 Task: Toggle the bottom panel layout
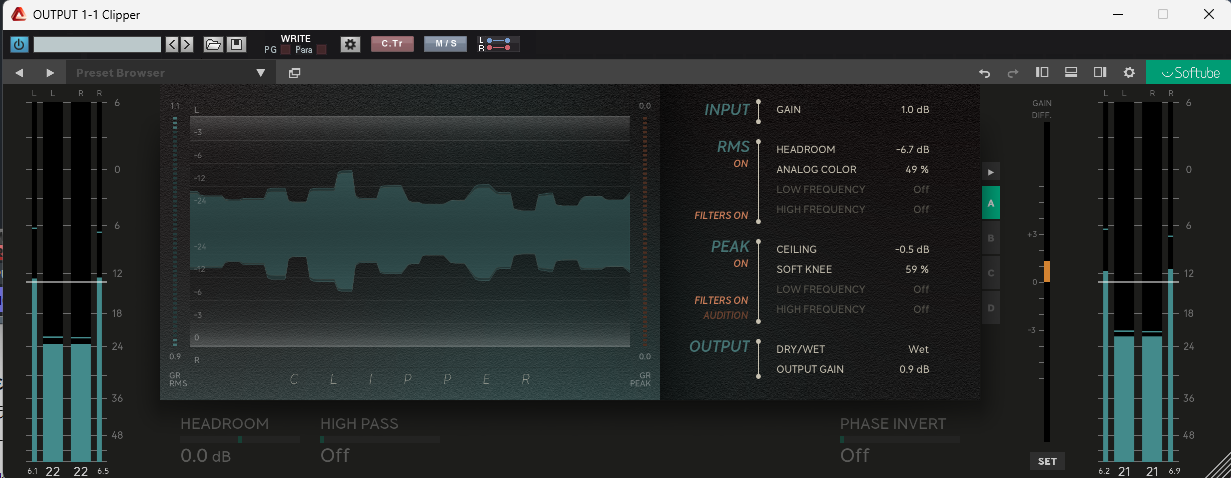1070,72
